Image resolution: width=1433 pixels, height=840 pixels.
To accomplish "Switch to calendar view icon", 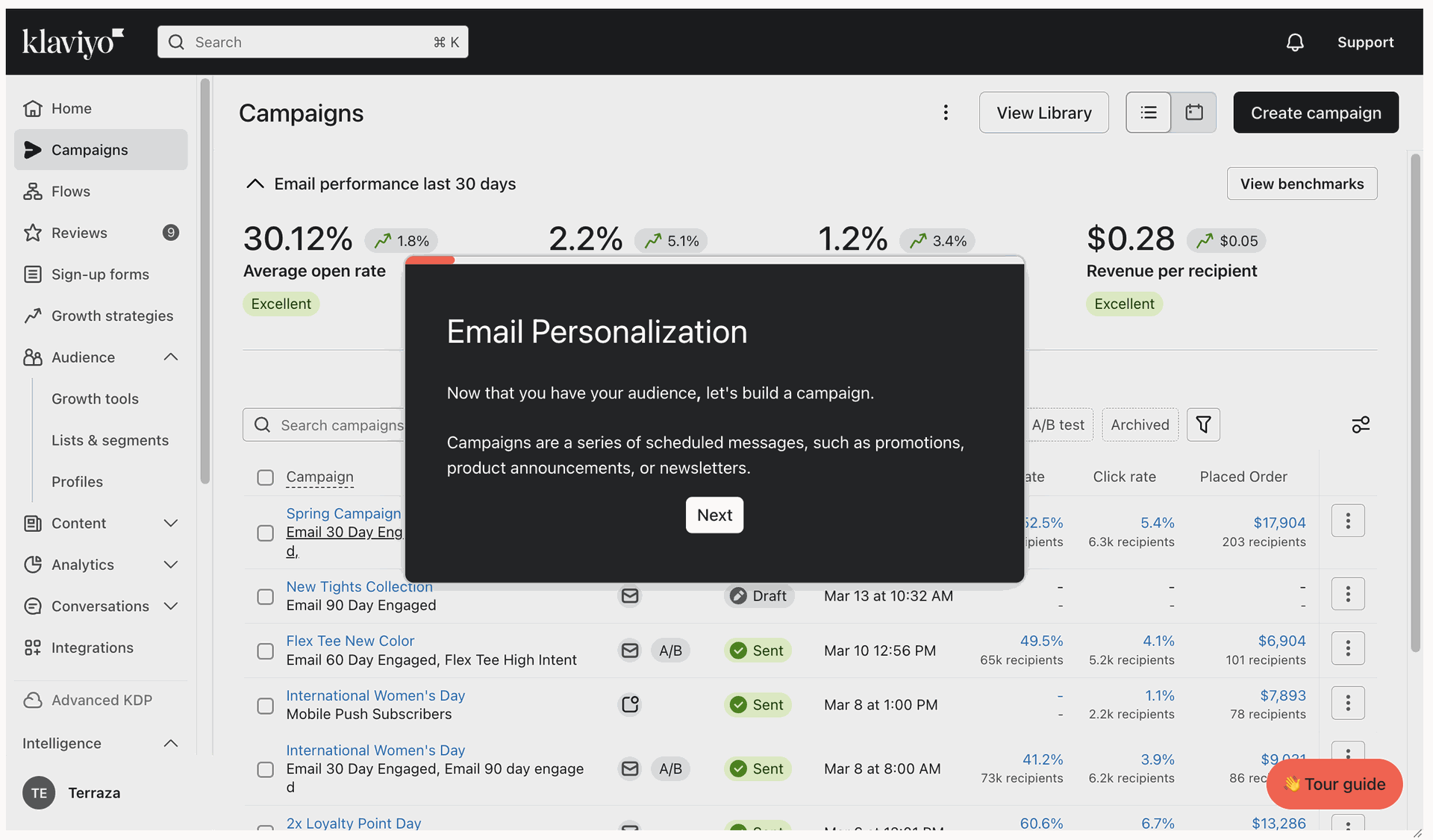I will [x=1194, y=113].
